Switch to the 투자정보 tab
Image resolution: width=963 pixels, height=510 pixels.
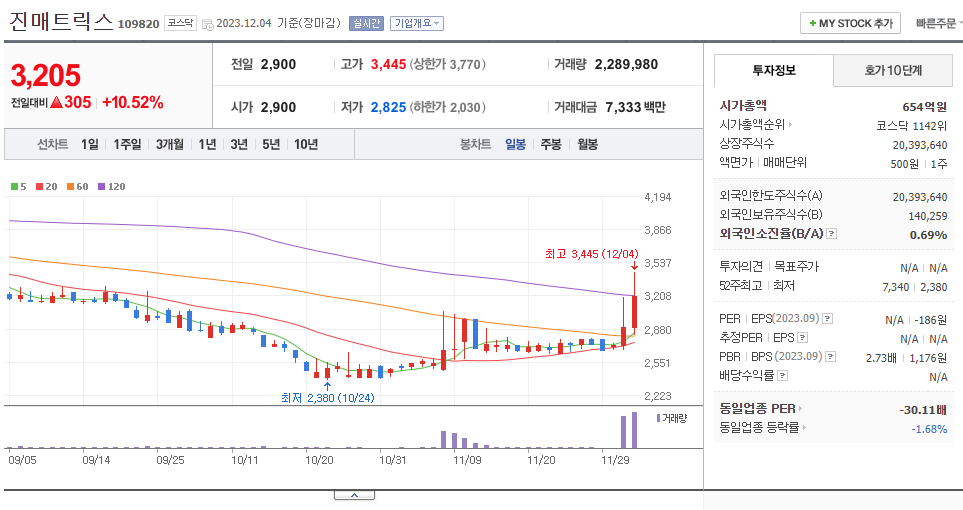click(x=774, y=70)
